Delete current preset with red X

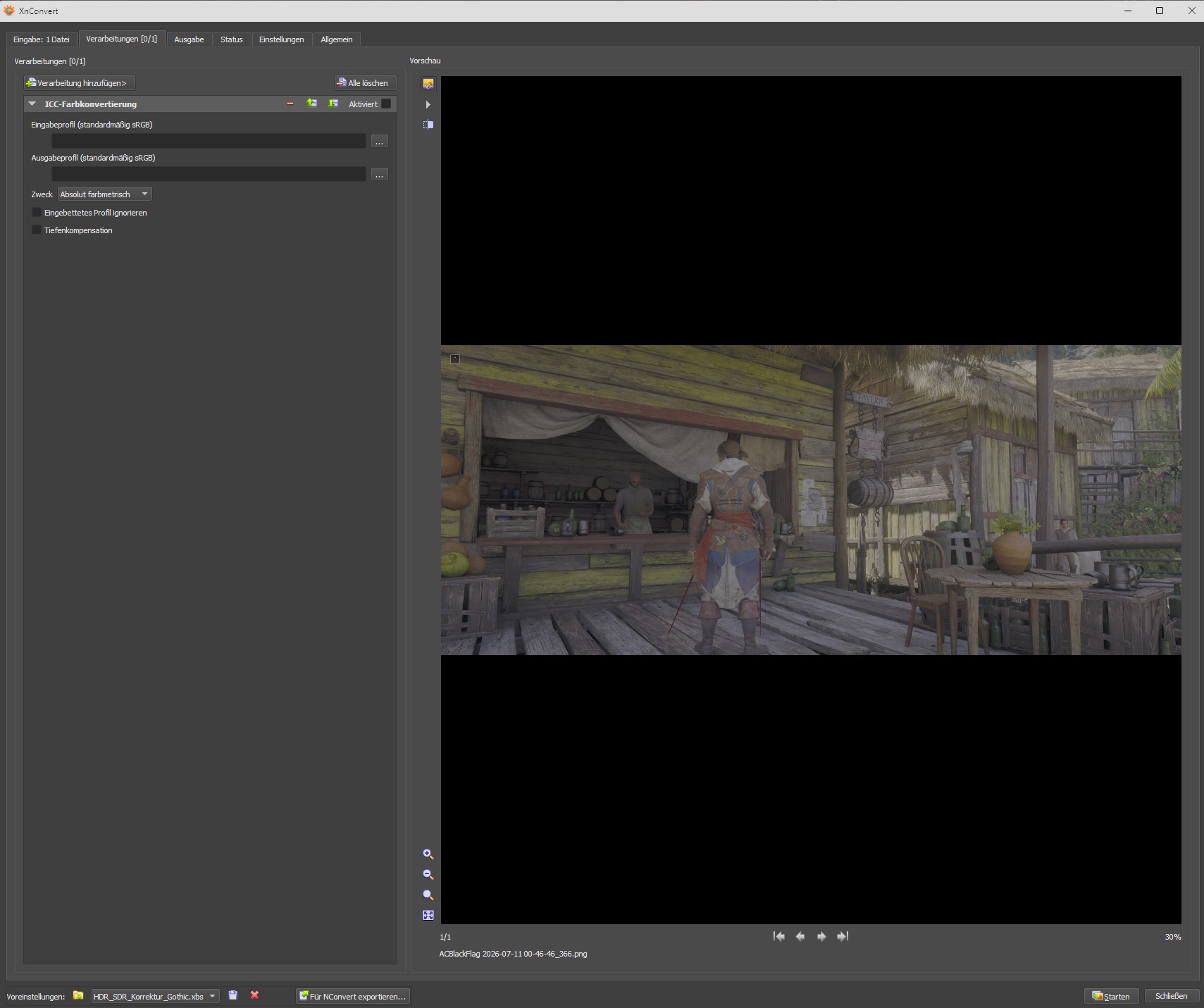pos(254,995)
